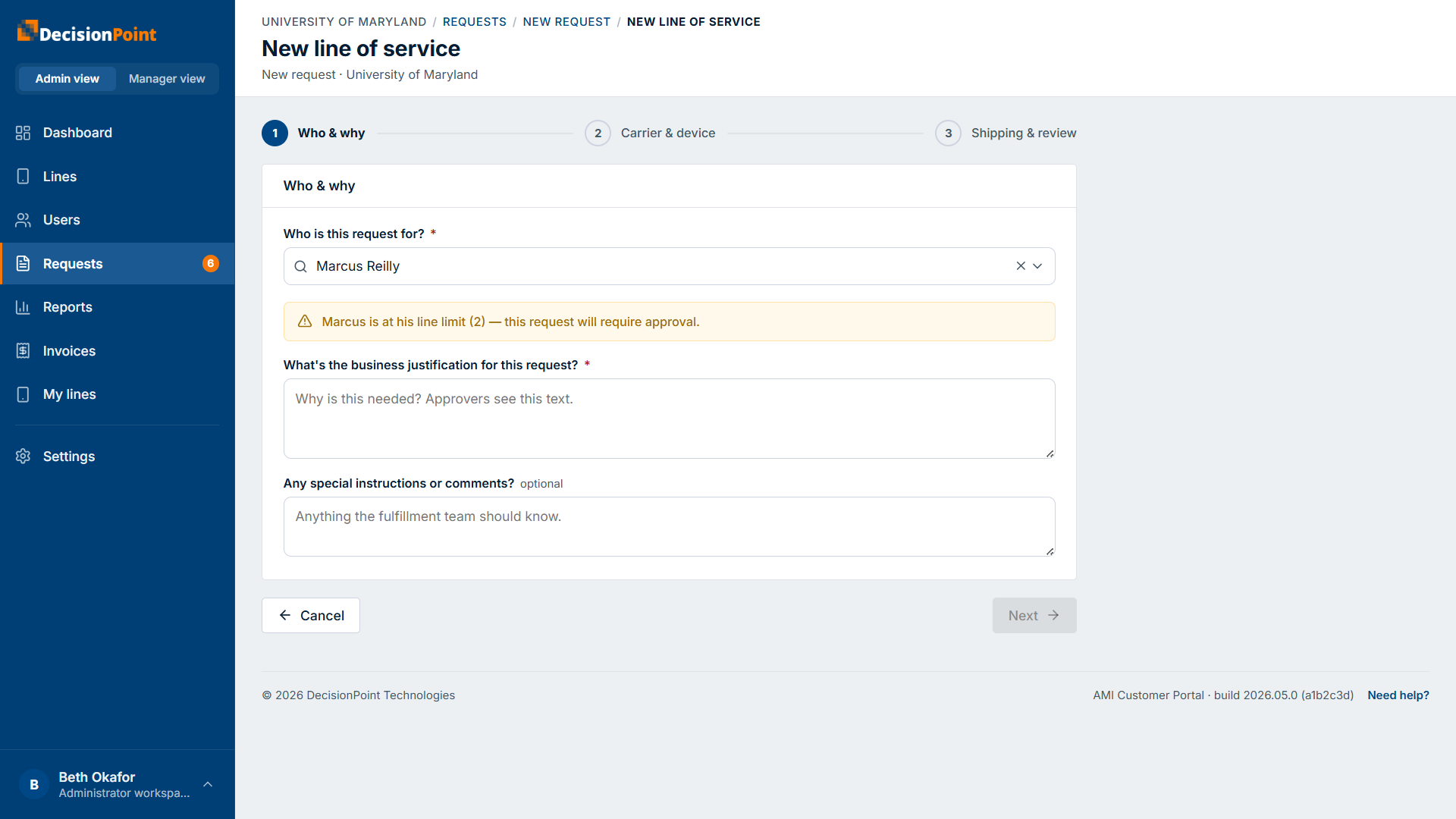Open the Invoices page label
This screenshot has width=1456, height=819.
pos(69,351)
